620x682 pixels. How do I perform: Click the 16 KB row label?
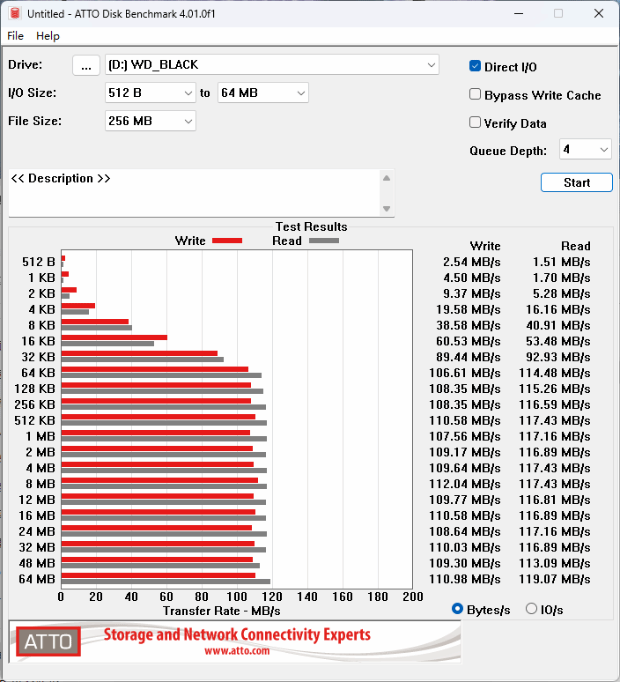tap(38, 341)
